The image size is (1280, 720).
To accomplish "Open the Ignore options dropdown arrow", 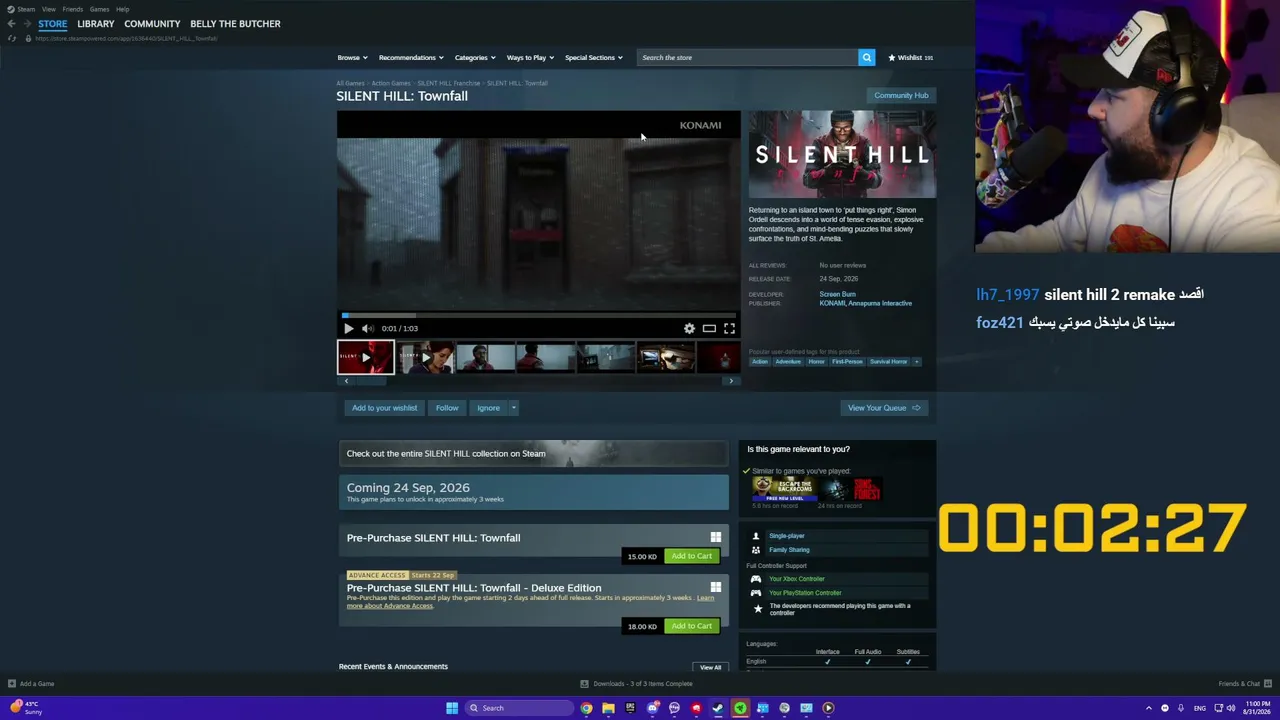I will (x=514, y=408).
